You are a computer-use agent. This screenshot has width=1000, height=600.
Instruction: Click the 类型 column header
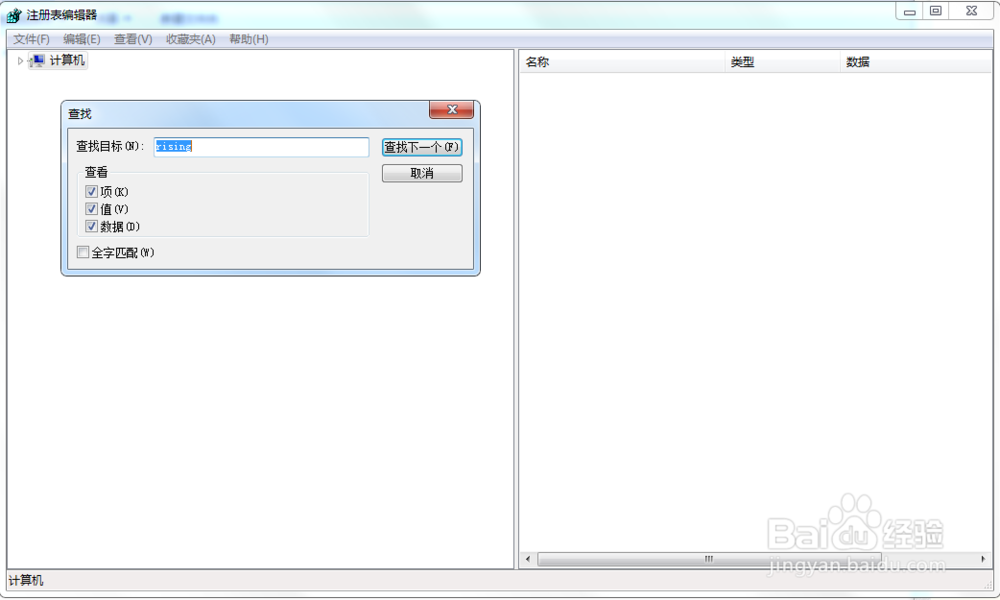click(x=783, y=62)
